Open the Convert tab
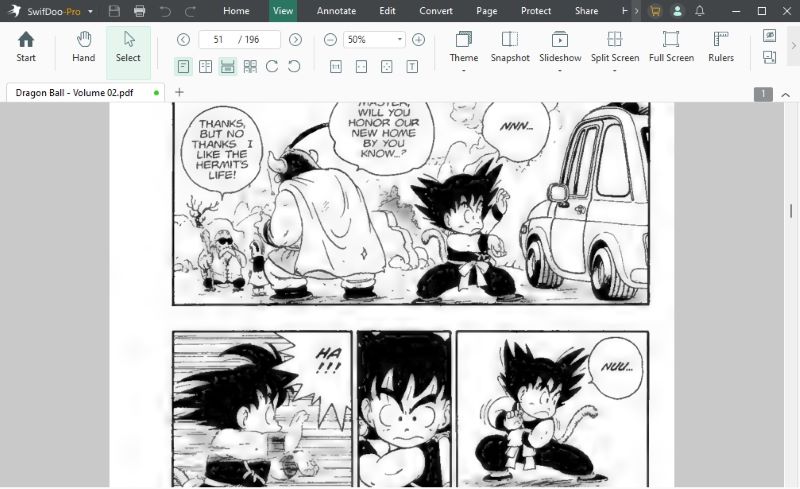The height and width of the screenshot is (489, 800). point(436,11)
